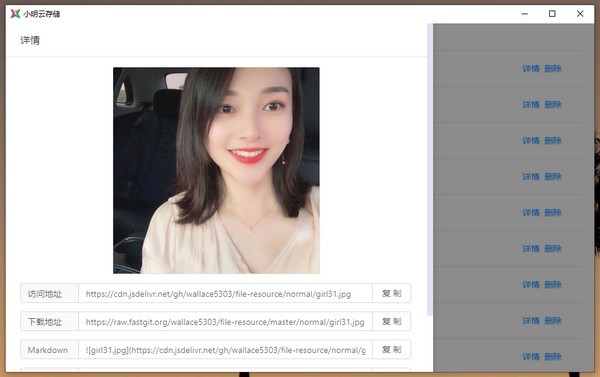Screen dimensions: 600x377
Task: Open 详情 link in the sixth row
Action: (531, 248)
